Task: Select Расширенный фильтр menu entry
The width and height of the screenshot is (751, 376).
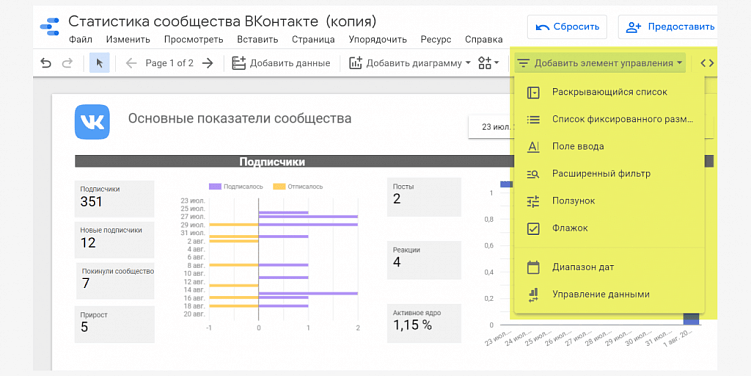Action: pos(609,174)
